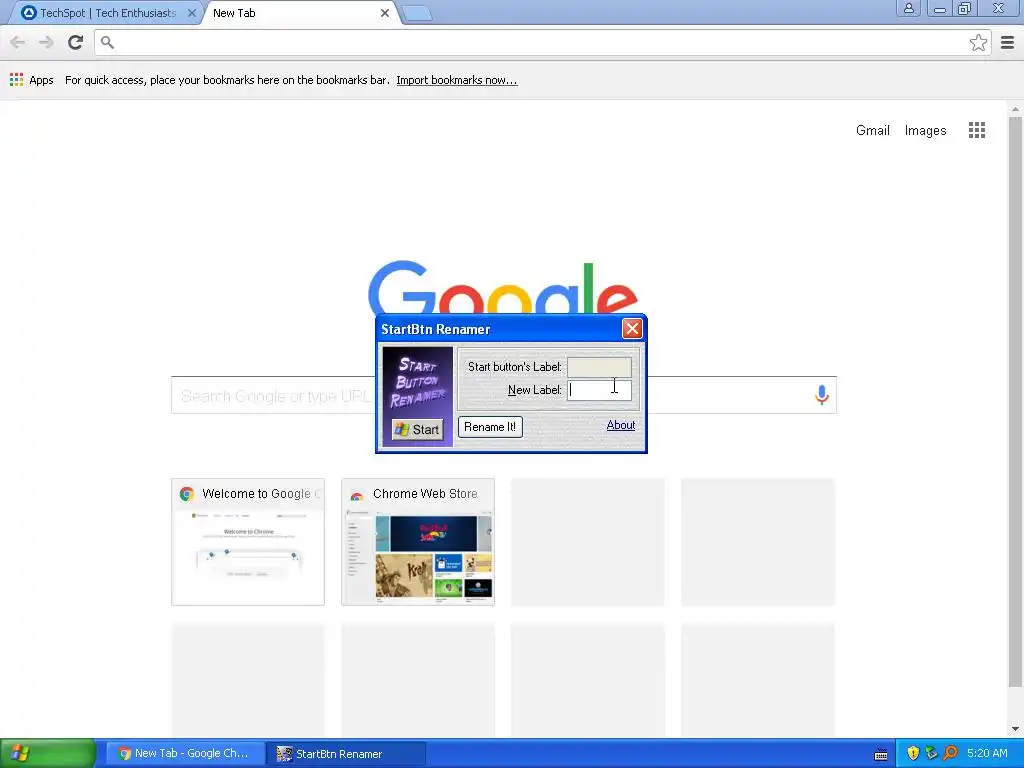Switch to the TechSpot tab
Viewport: 1024px width, 768px height.
(x=108, y=12)
